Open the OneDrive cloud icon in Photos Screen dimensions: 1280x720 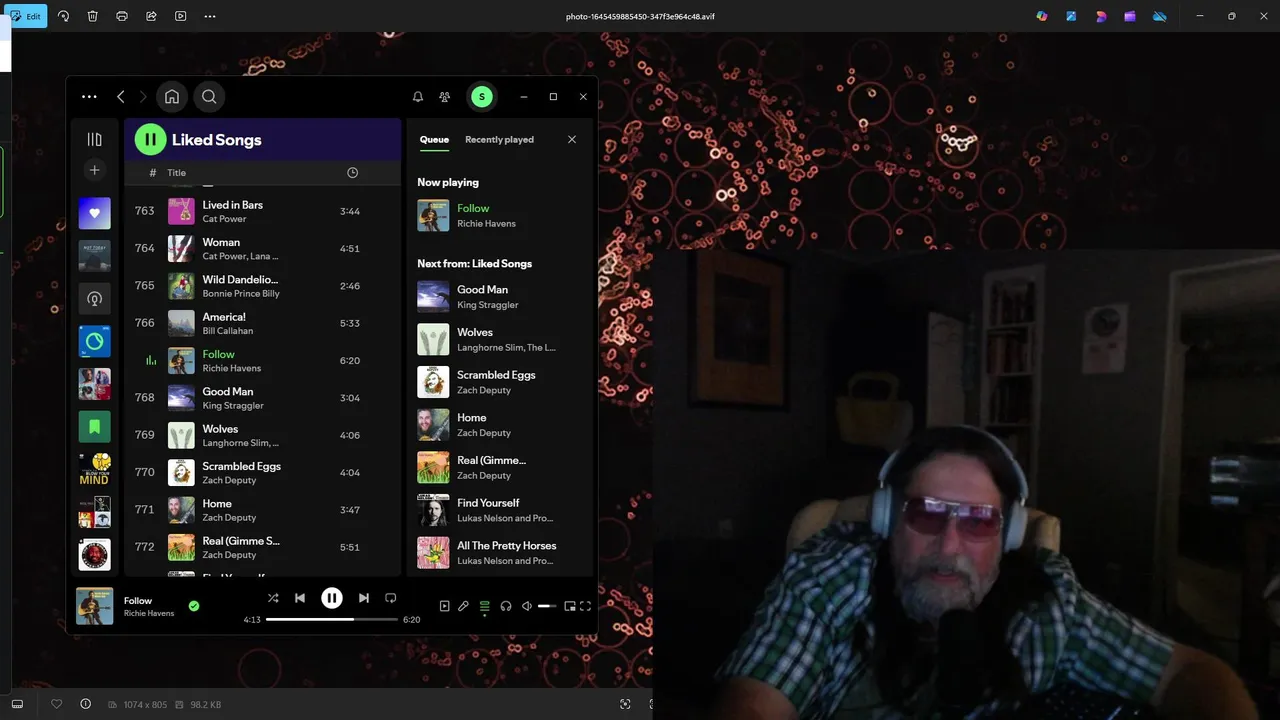pyautogui.click(x=1160, y=16)
